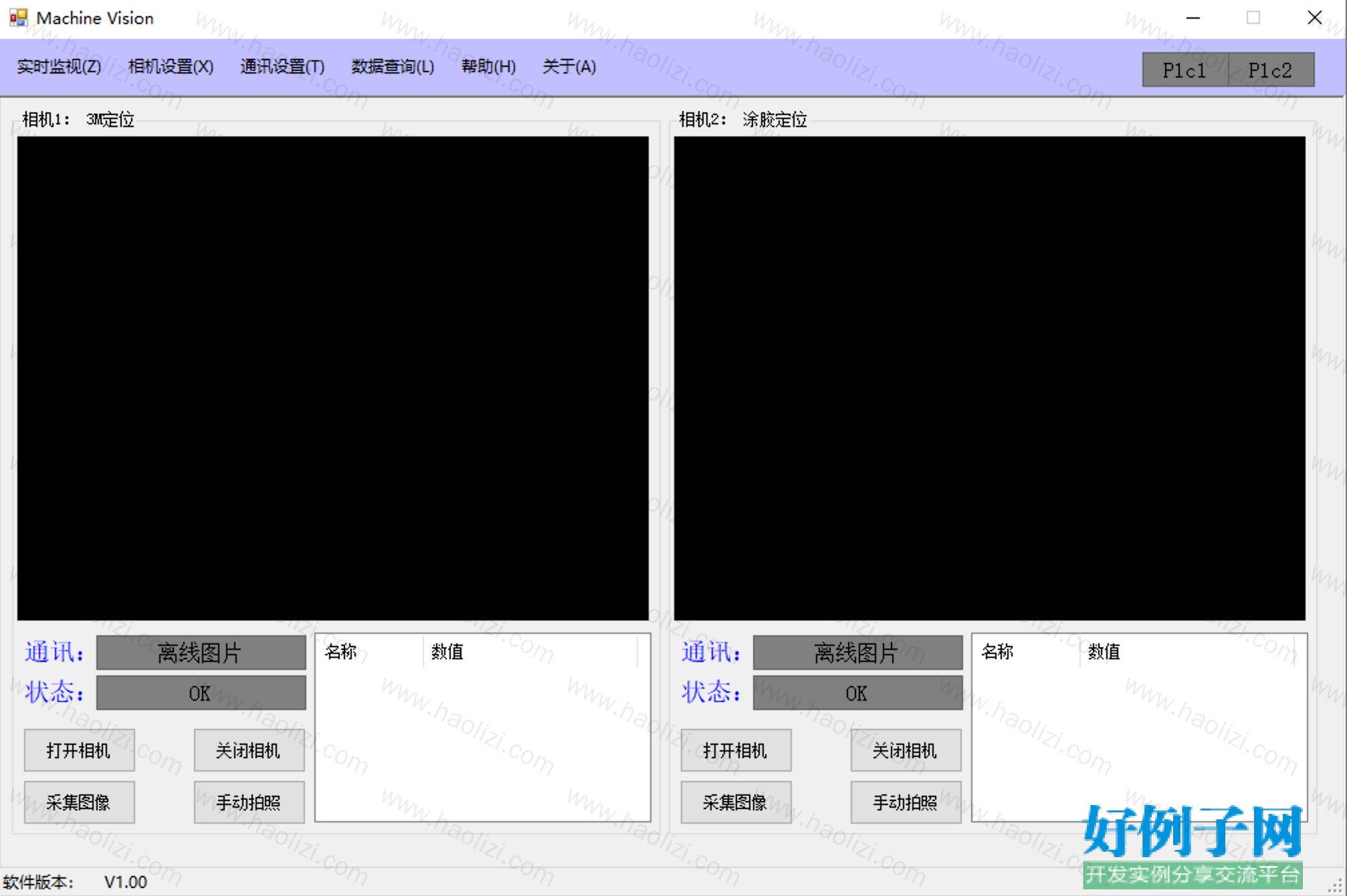Open the 实时监视(Z) menu
This screenshot has height=896, width=1347.
click(59, 67)
